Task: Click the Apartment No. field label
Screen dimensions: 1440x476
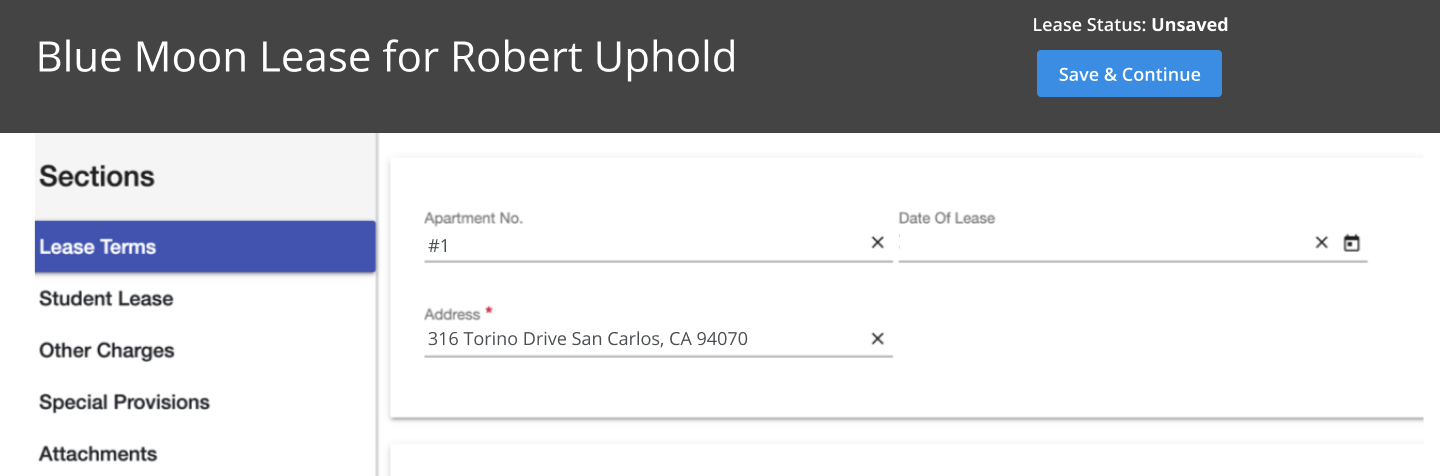Action: [473, 218]
